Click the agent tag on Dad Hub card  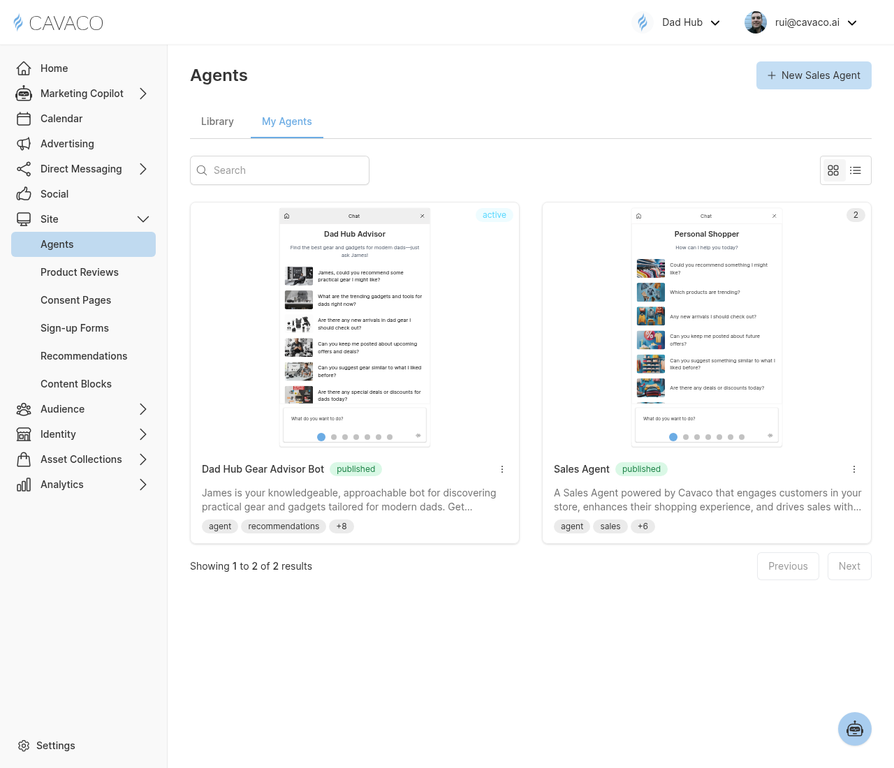[220, 526]
